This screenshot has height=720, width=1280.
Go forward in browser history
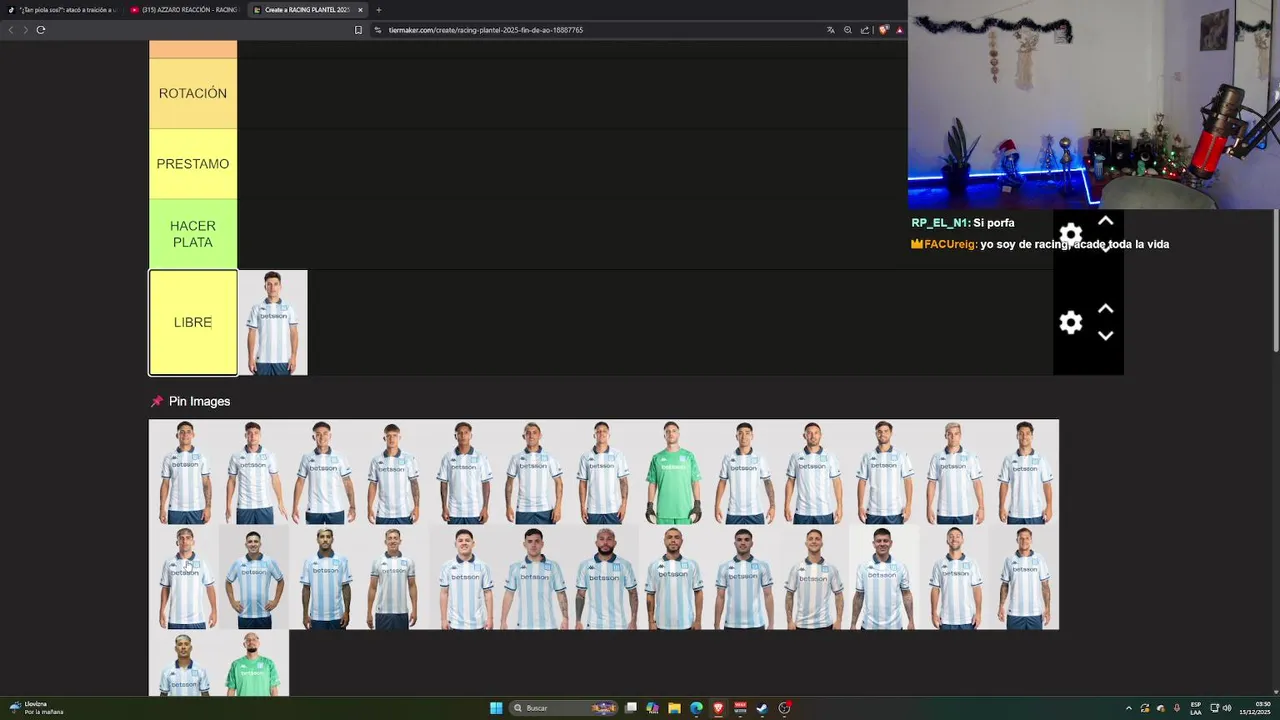25,30
